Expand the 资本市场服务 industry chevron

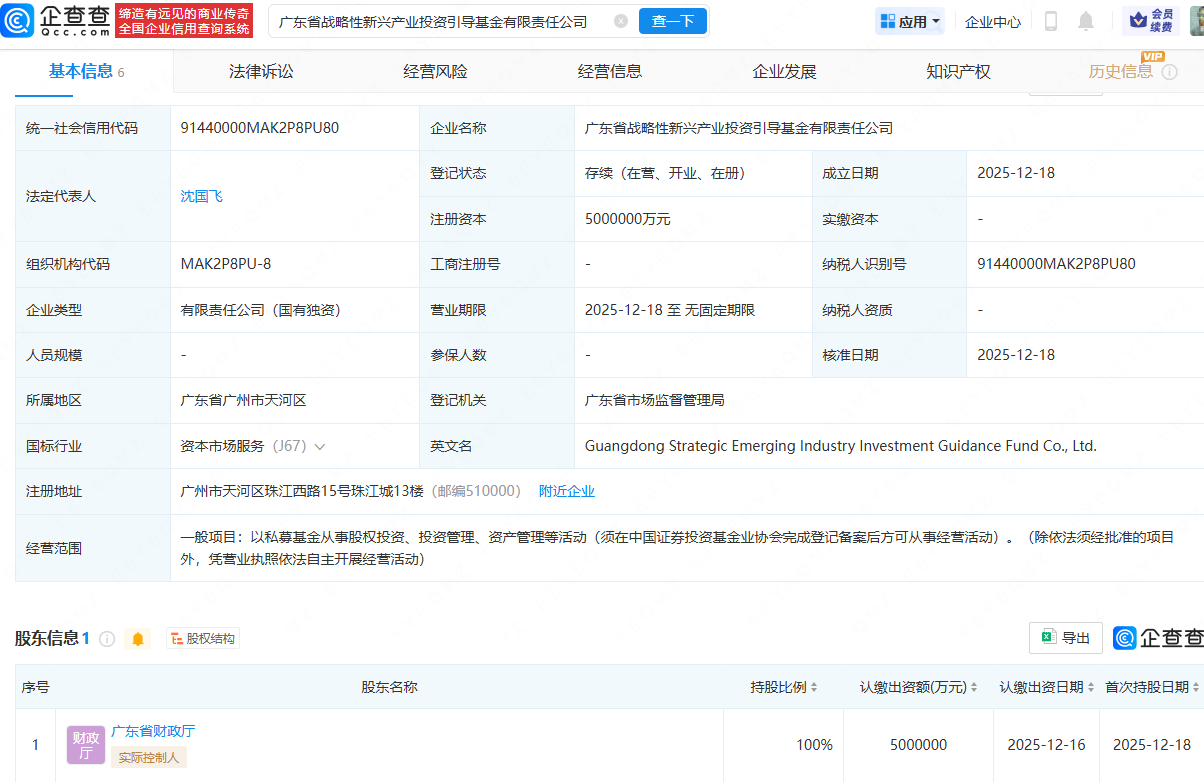coord(320,447)
